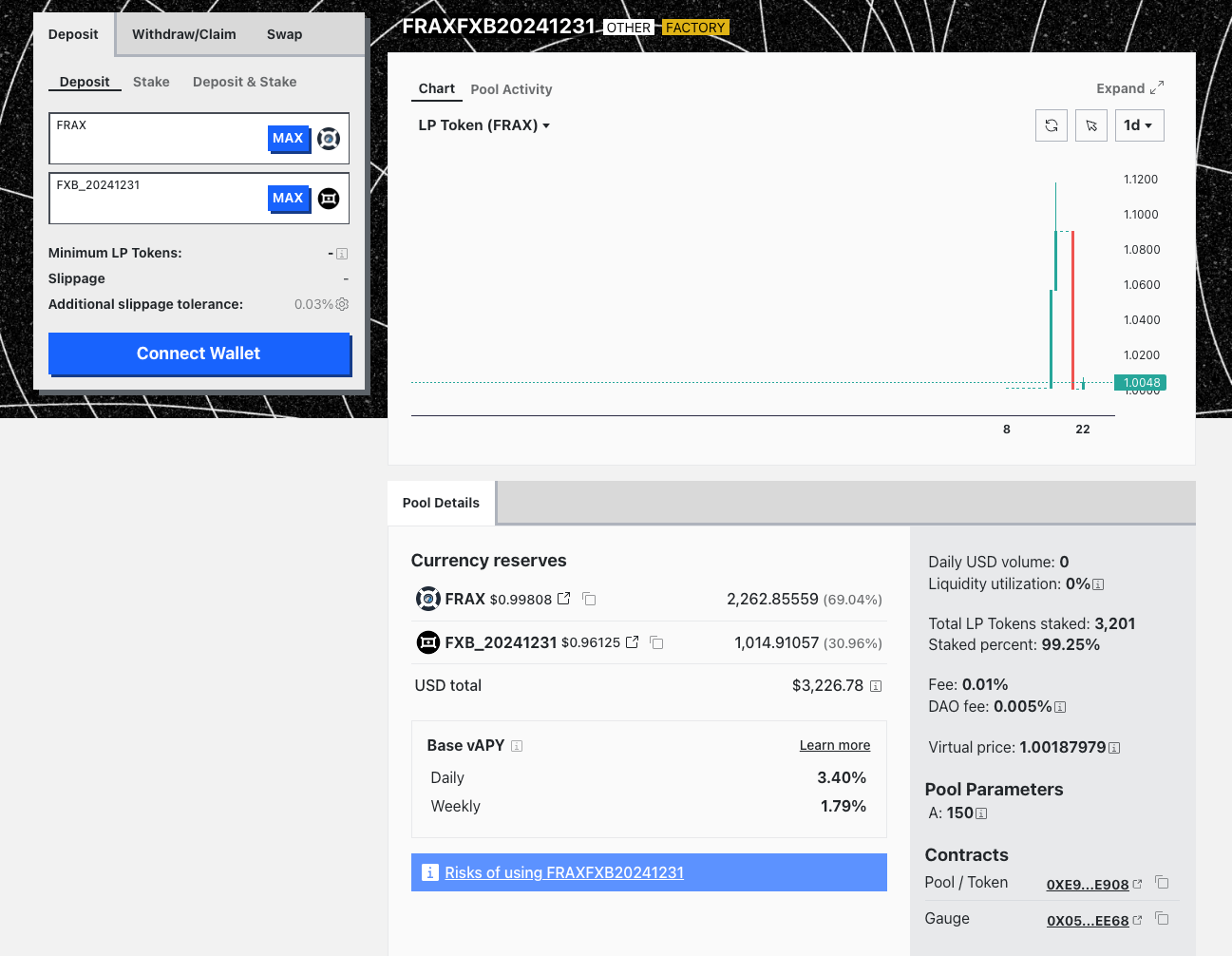Open Risks of using FRAXFXB20241231 link
The width and height of the screenshot is (1232, 956).
(564, 872)
